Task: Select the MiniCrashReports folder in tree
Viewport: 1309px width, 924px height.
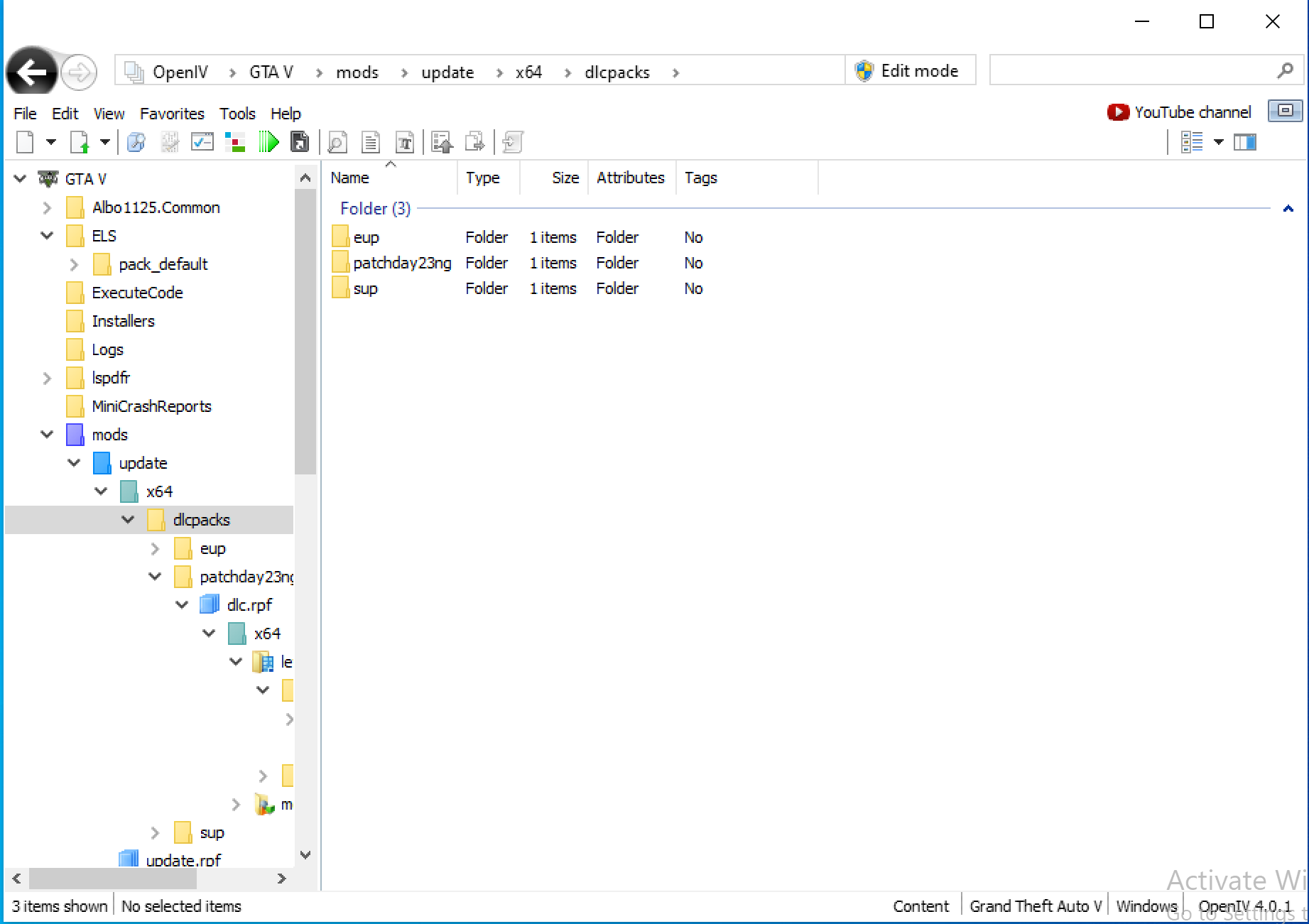Action: coord(151,406)
